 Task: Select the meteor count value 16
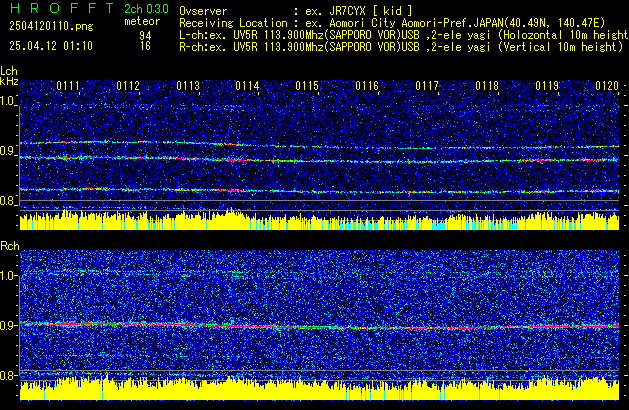145,46
